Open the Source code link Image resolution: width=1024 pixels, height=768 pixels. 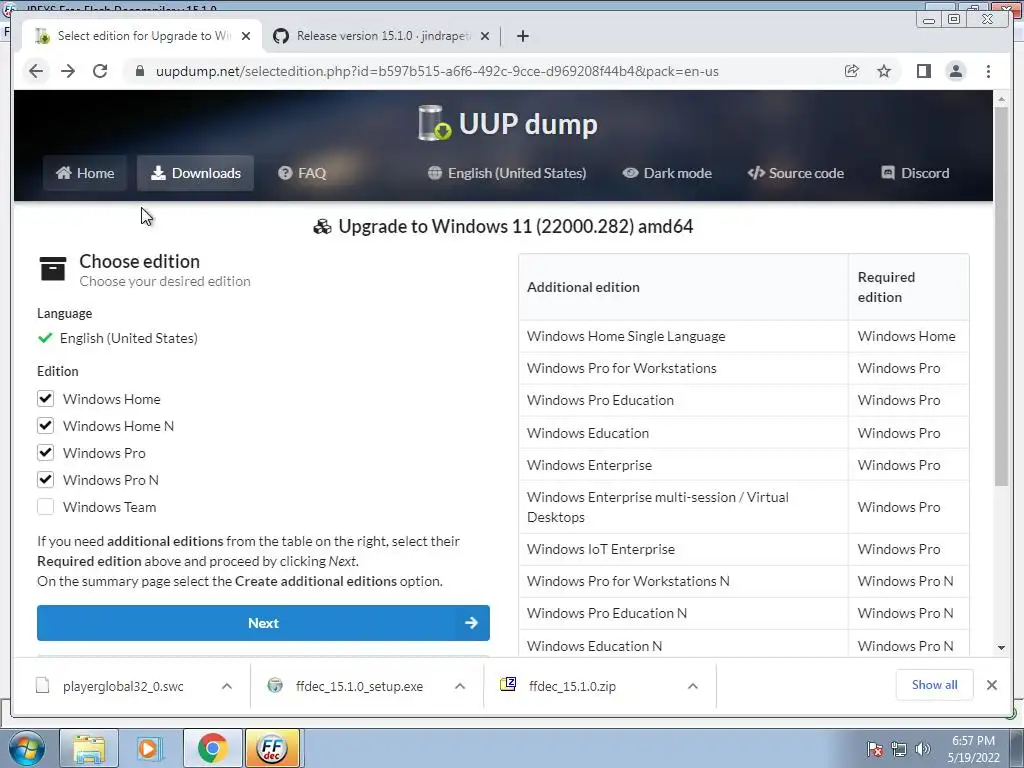coord(795,173)
